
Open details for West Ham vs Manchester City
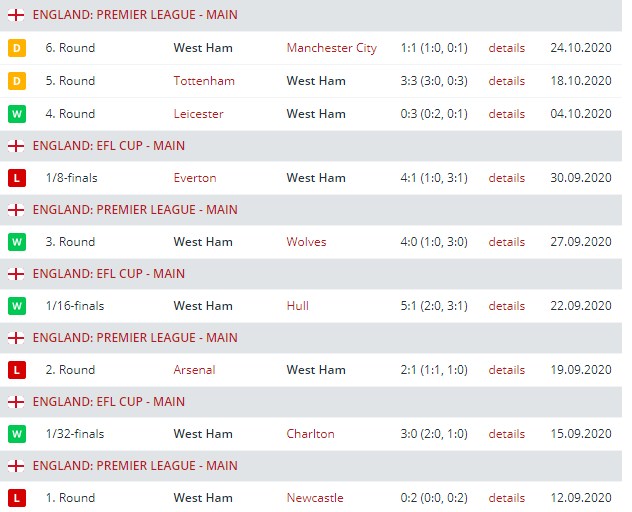click(x=506, y=48)
